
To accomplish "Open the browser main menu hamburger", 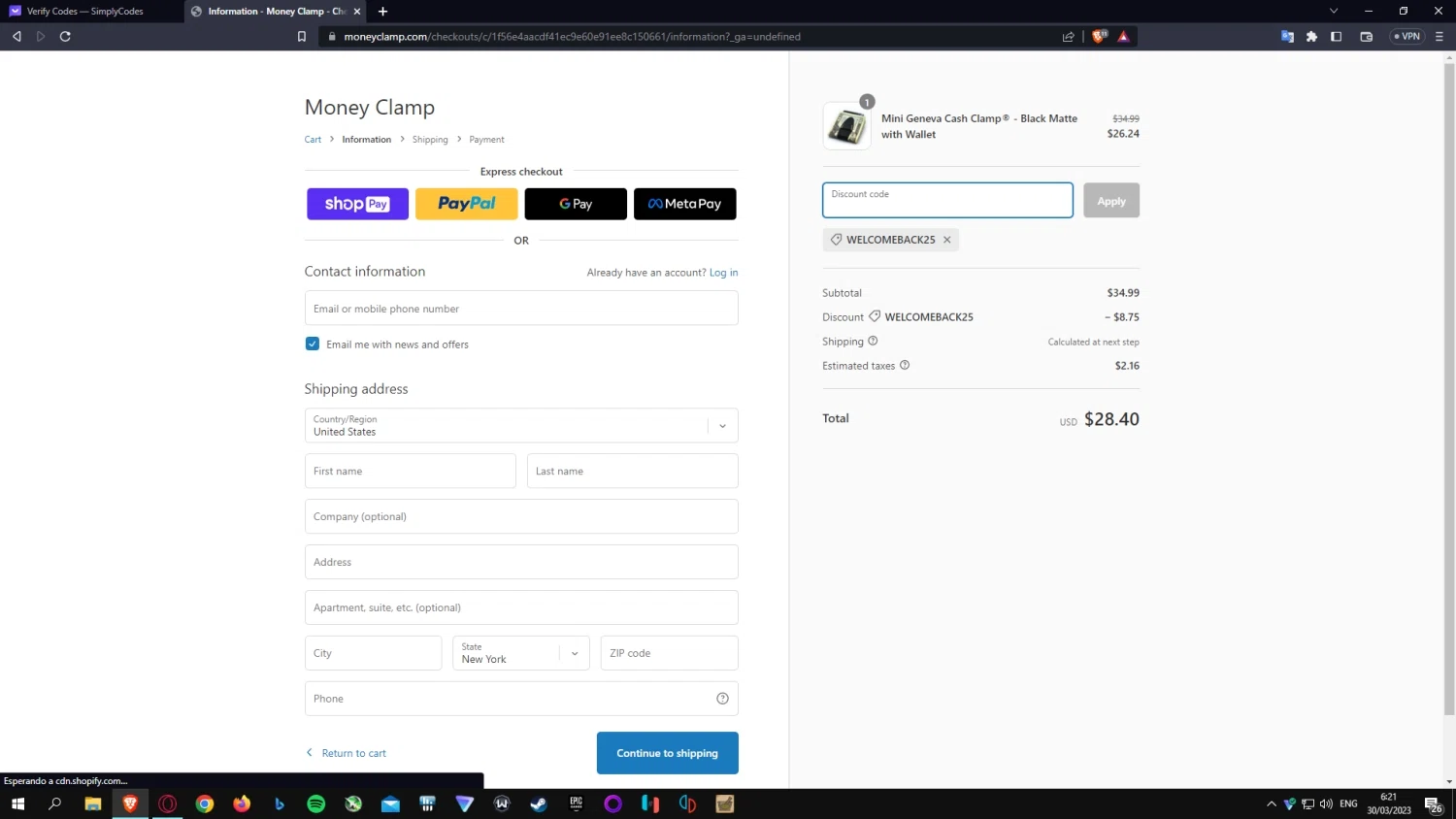I will (1439, 37).
